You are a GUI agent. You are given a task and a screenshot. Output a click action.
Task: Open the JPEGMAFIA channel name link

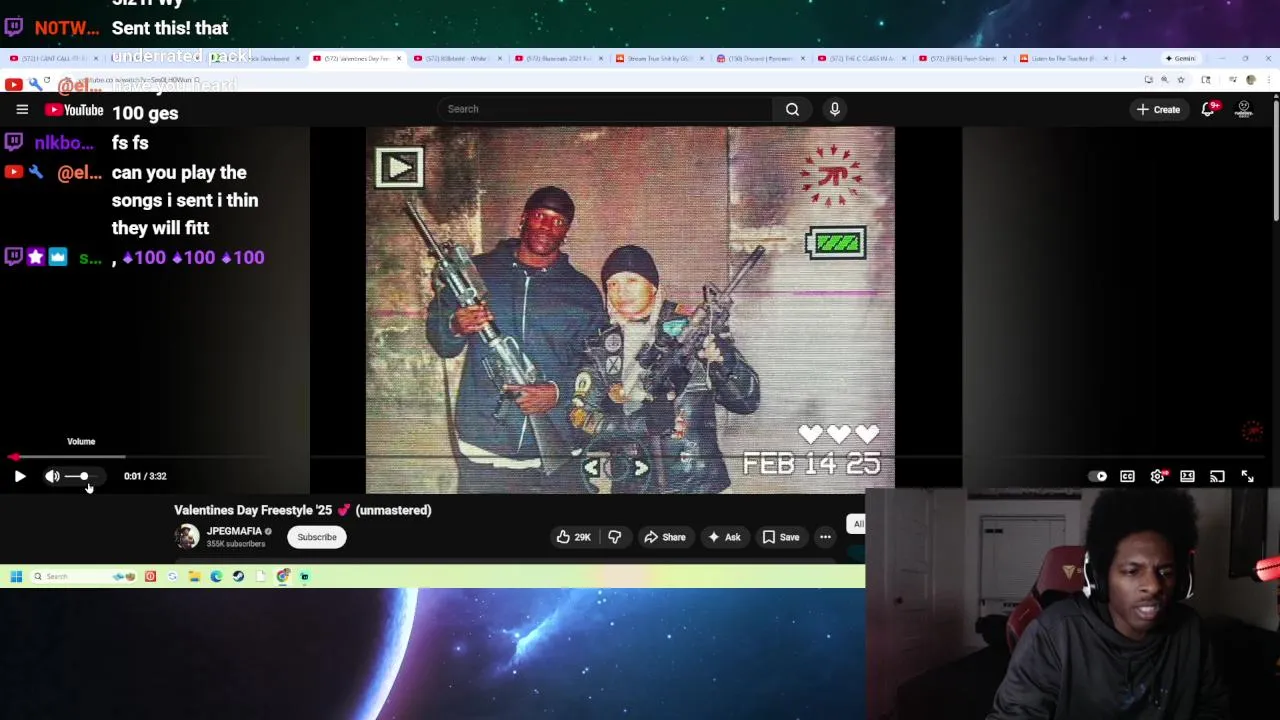[234, 531]
